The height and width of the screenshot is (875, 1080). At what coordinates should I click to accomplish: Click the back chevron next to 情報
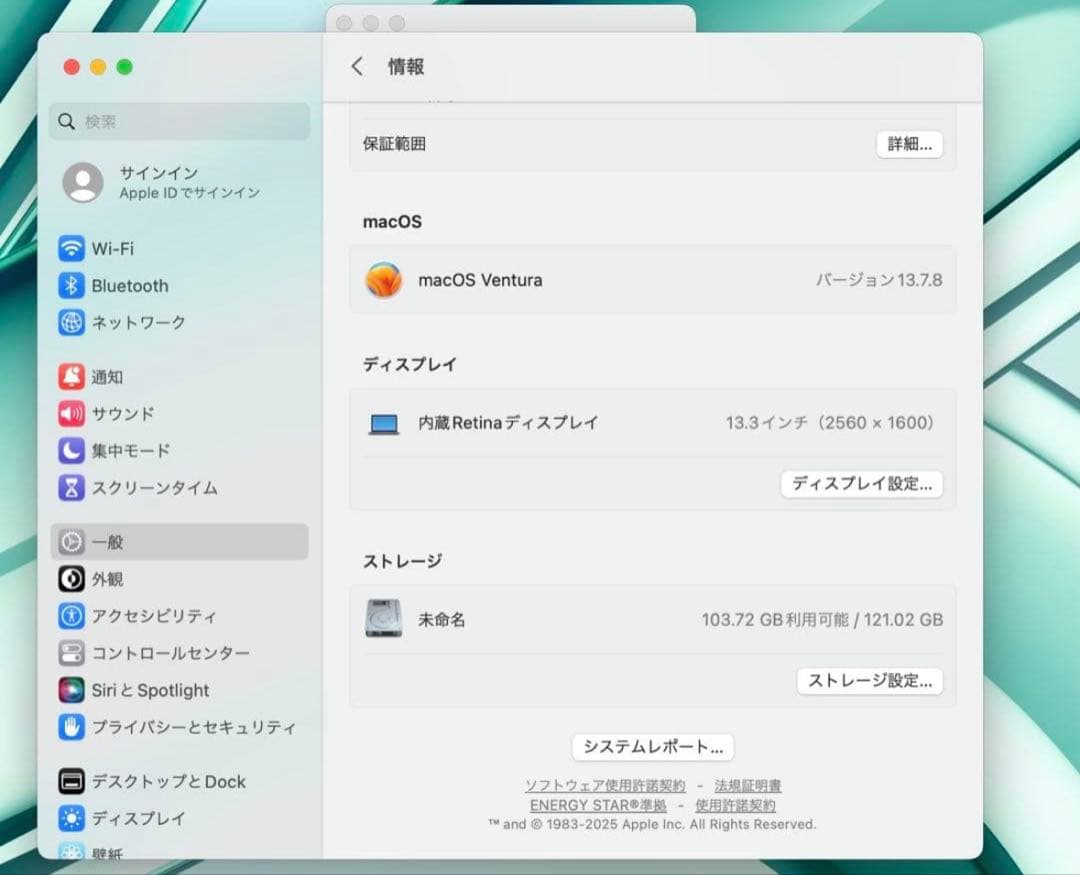click(357, 65)
